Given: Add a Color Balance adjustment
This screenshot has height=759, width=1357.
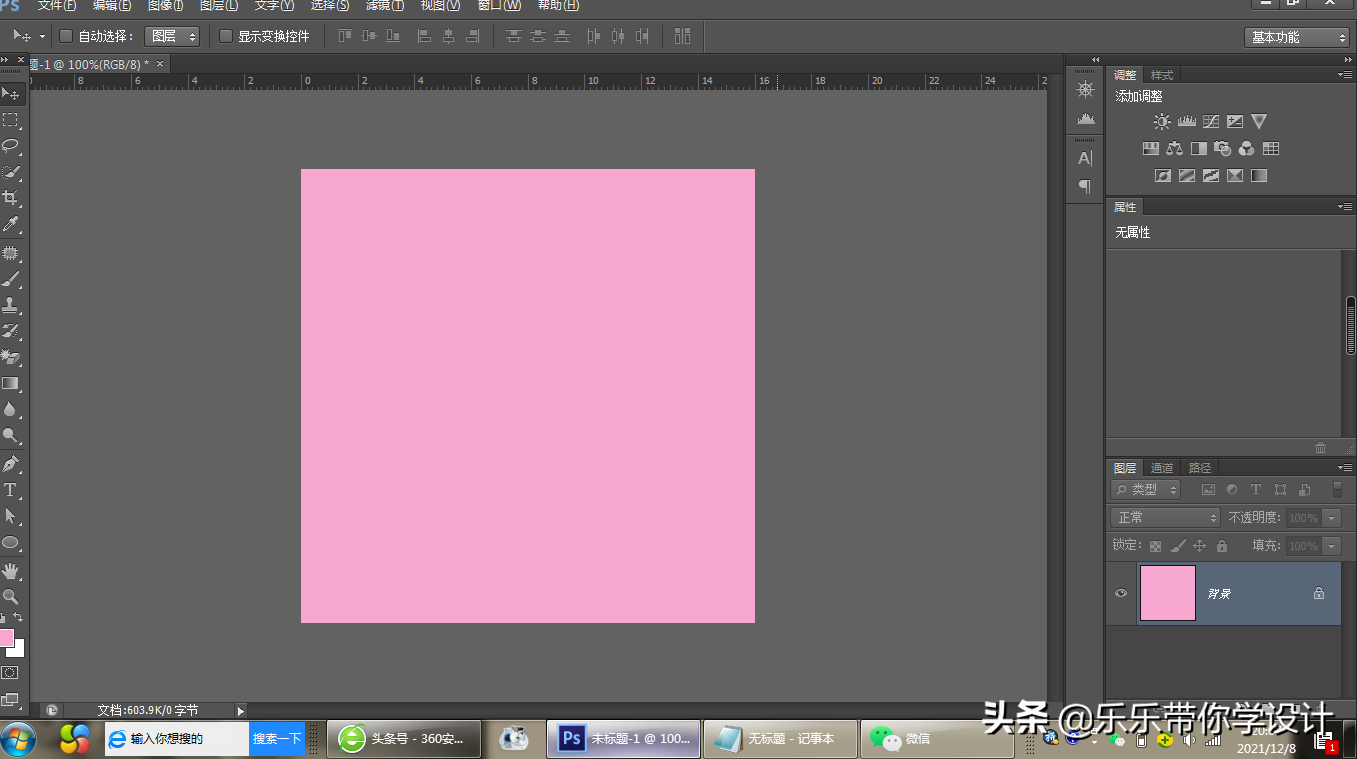Looking at the screenshot, I should pos(1175,149).
